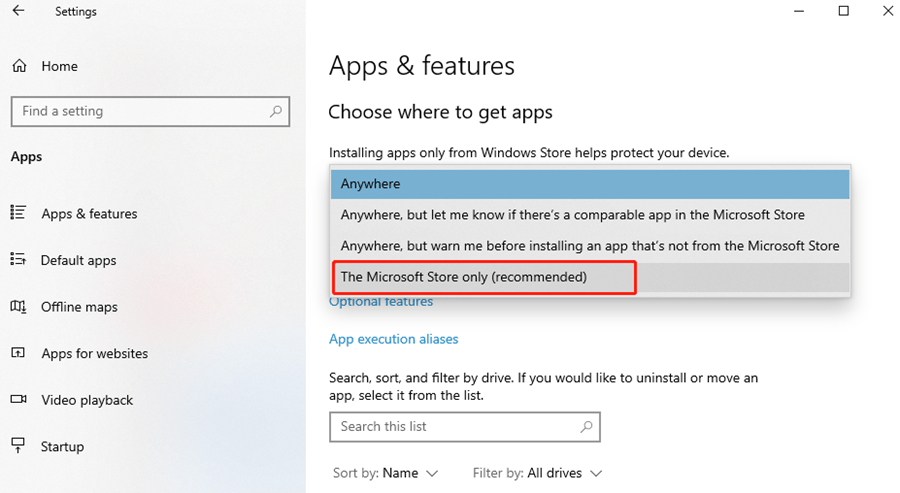Maximize the Settings window

[843, 11]
